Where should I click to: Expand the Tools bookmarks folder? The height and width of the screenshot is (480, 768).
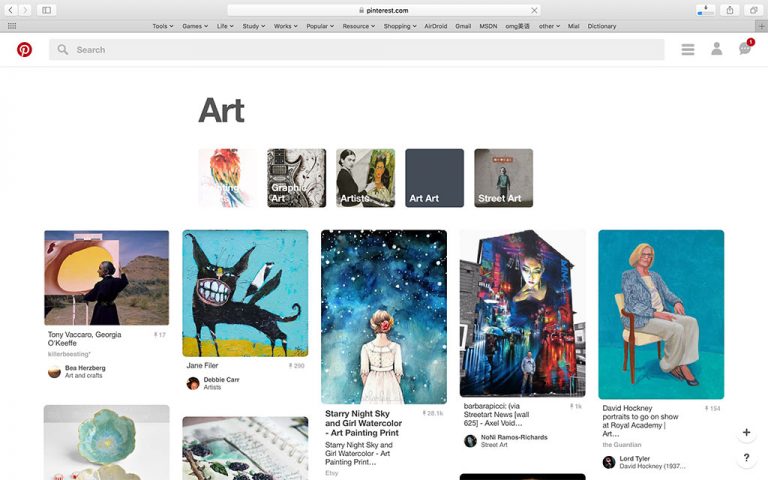(x=163, y=26)
